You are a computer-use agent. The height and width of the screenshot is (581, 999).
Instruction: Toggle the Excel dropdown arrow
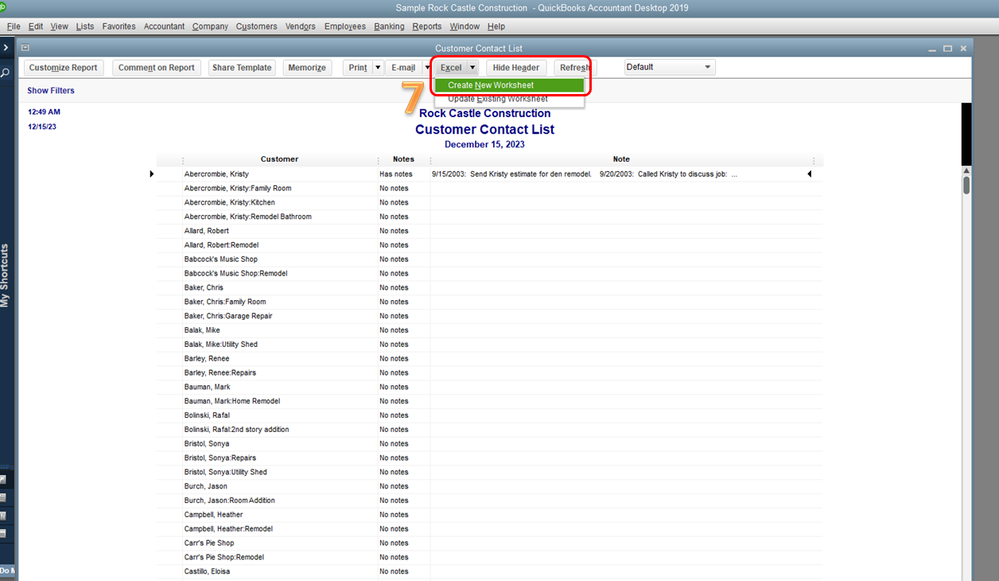tap(472, 68)
